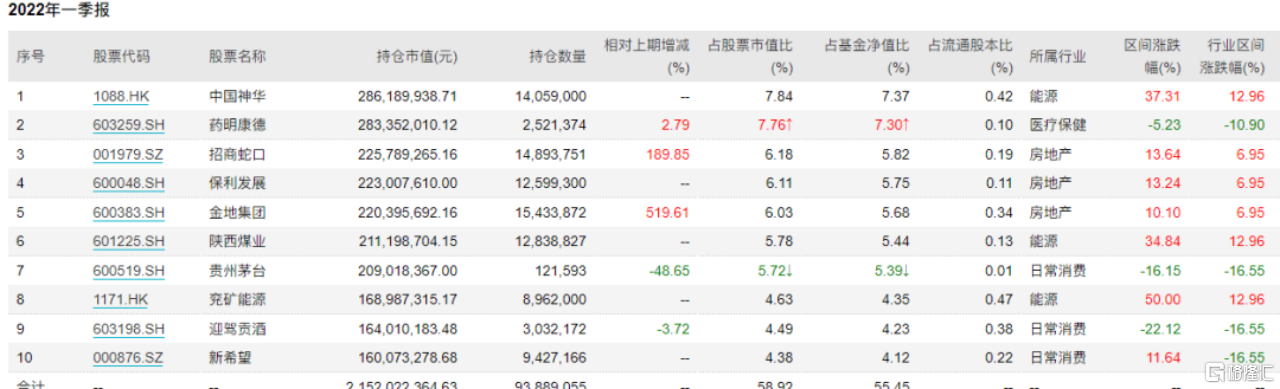
Task: Open stock code link 001979.SZ
Action: click(128, 155)
